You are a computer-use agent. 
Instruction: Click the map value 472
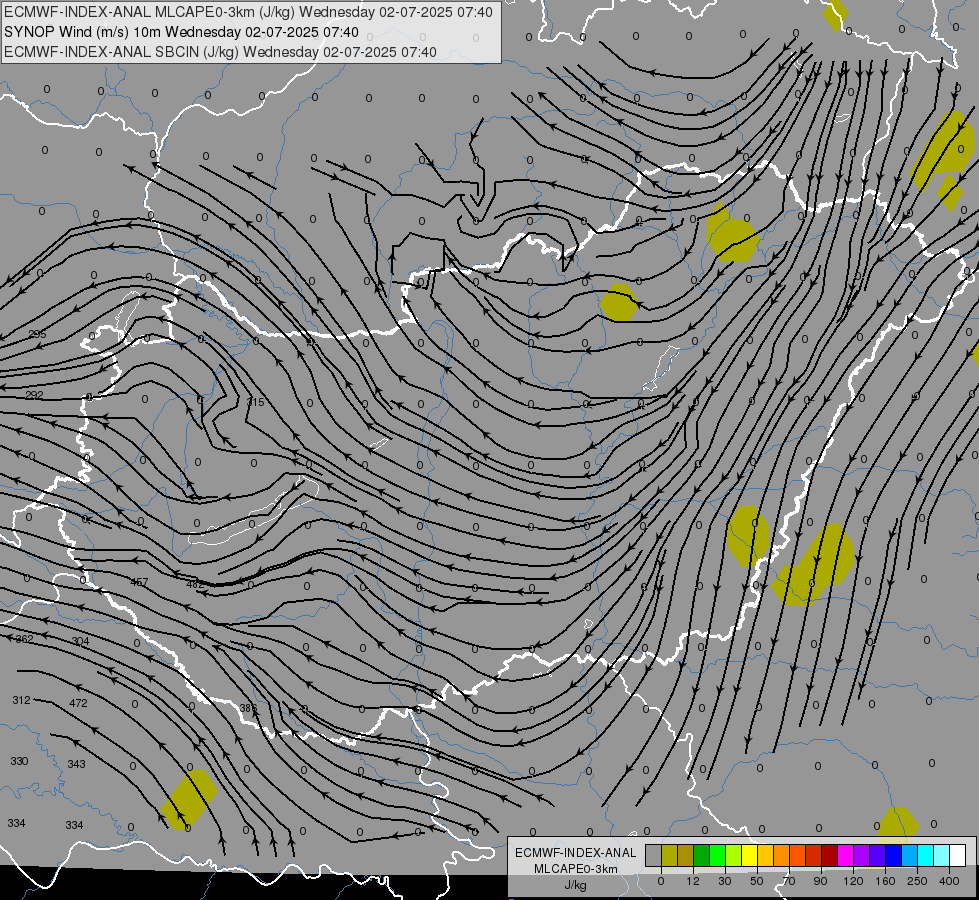pos(78,703)
